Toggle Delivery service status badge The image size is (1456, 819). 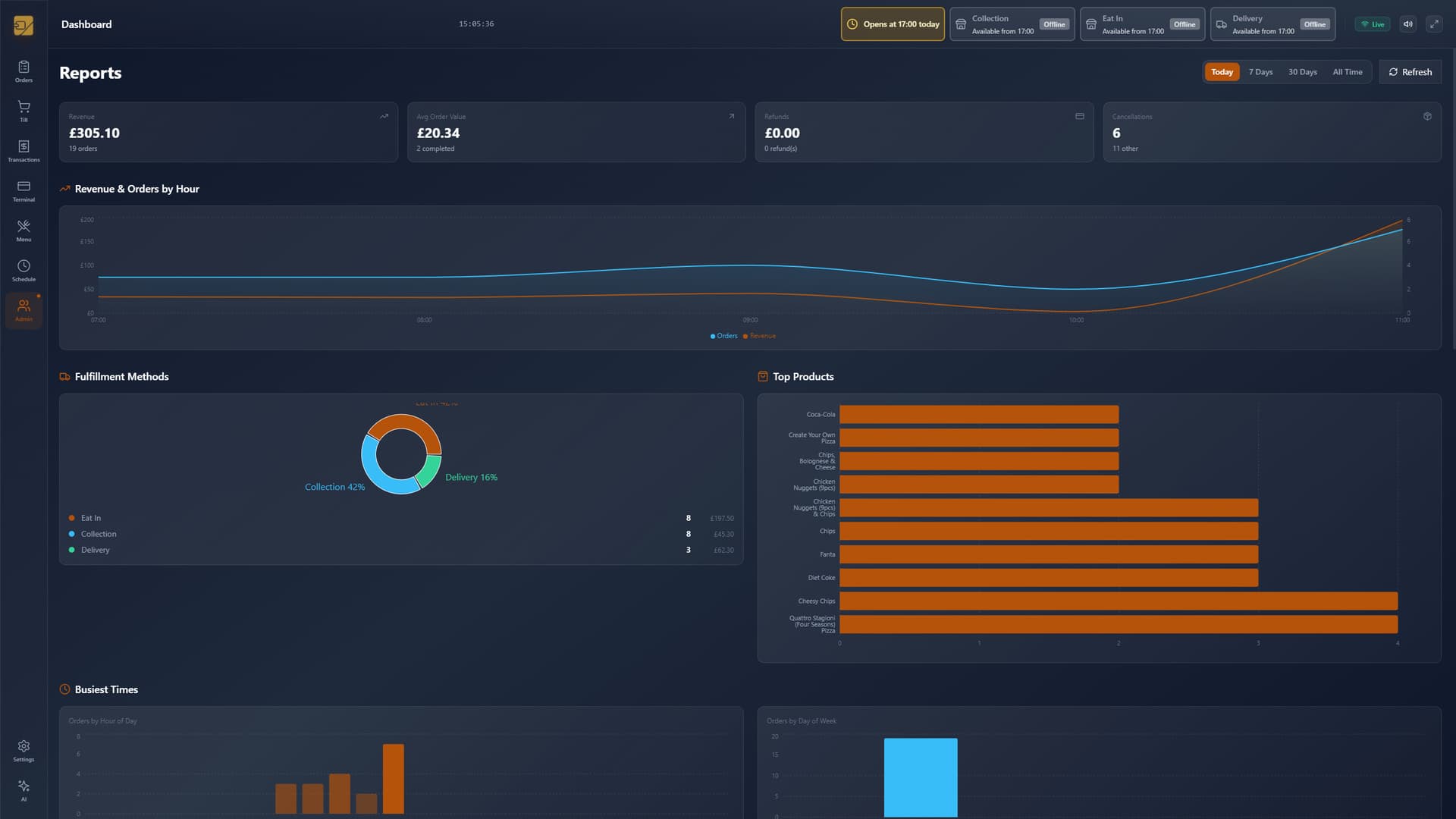[1315, 24]
